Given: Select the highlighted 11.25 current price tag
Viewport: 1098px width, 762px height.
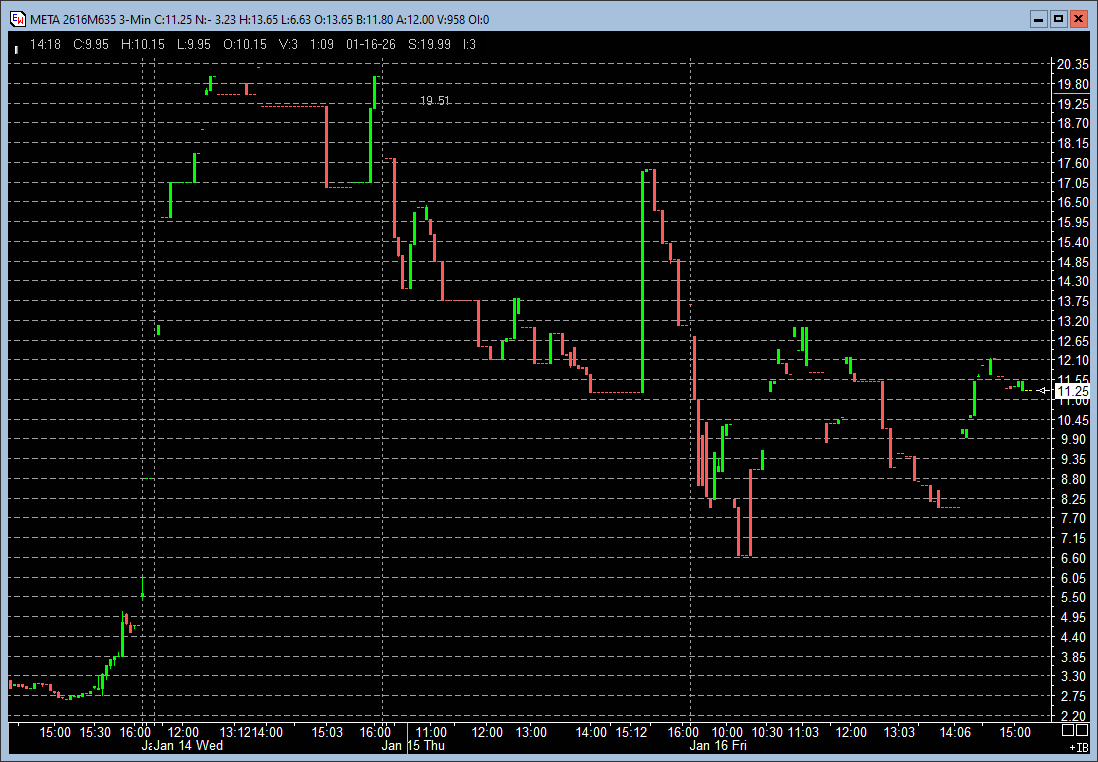Looking at the screenshot, I should click(1072, 391).
